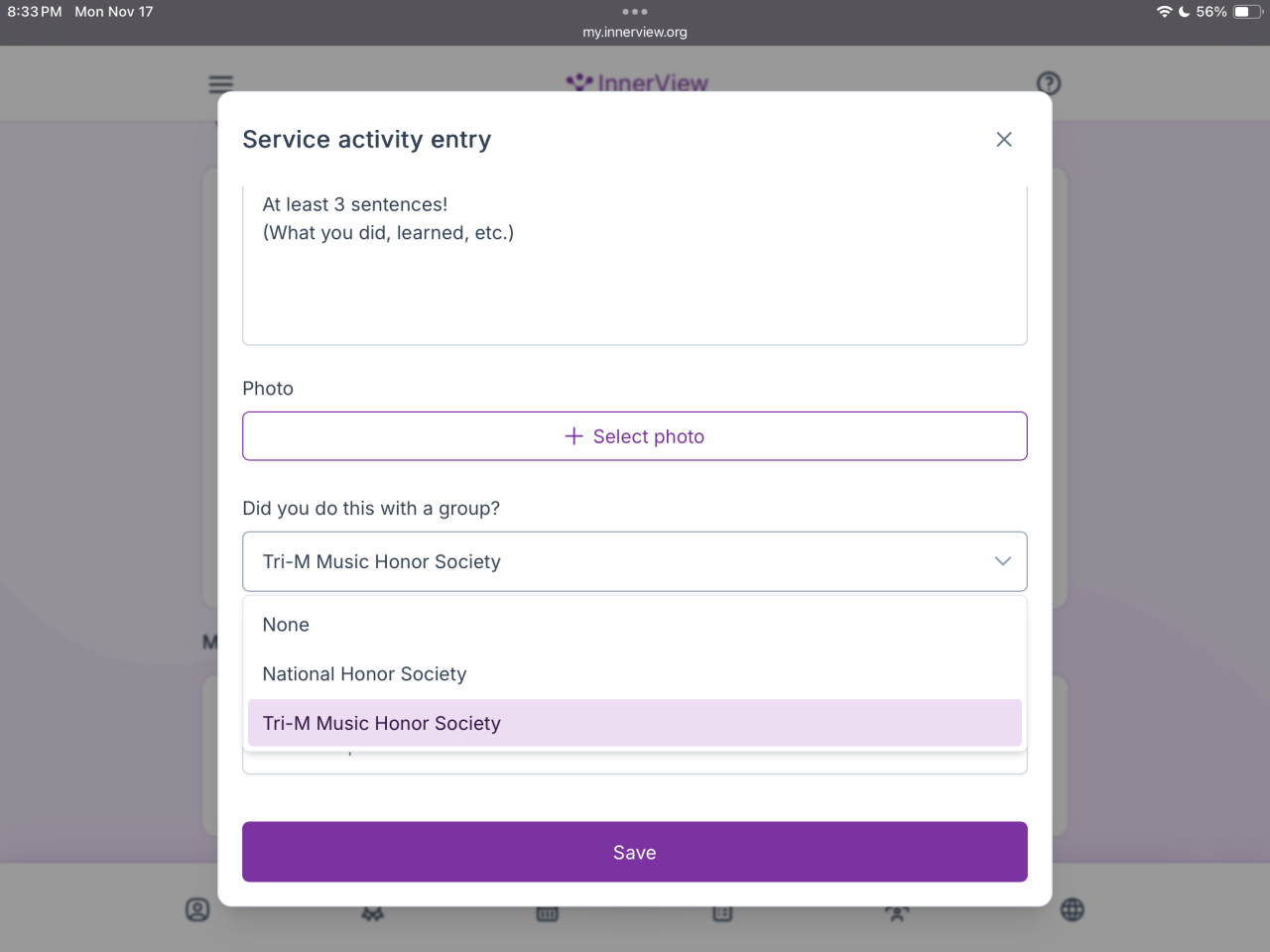The image size is (1270, 952).
Task: Click the Wi-Fi status icon
Action: click(1164, 12)
